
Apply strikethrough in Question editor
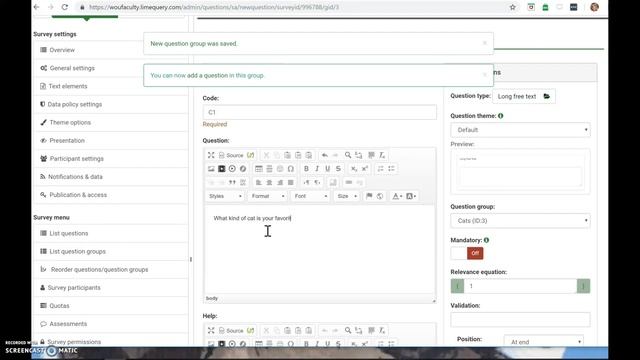click(x=338, y=169)
